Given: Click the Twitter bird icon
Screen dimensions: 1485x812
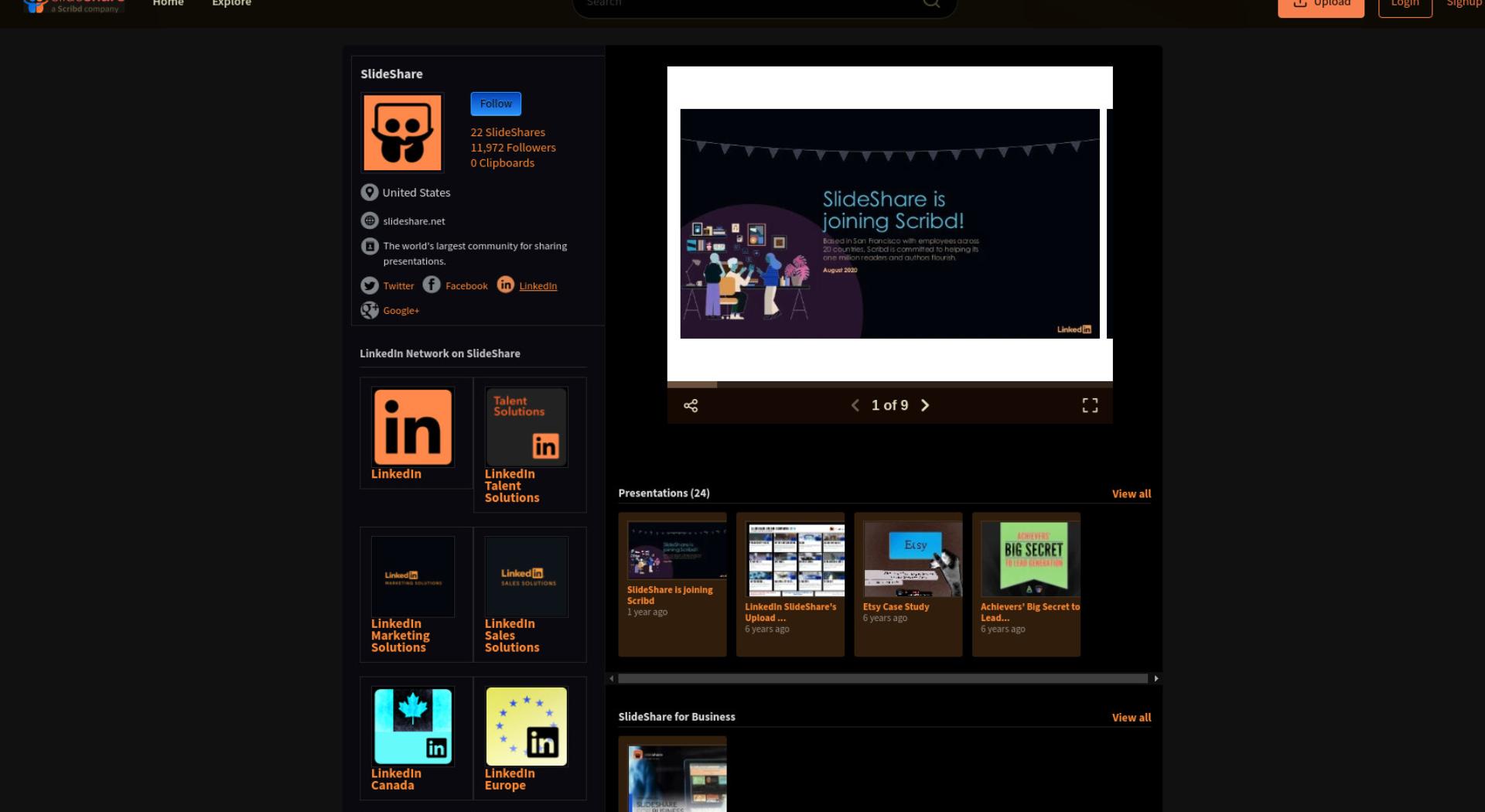Looking at the screenshot, I should pyautogui.click(x=370, y=285).
